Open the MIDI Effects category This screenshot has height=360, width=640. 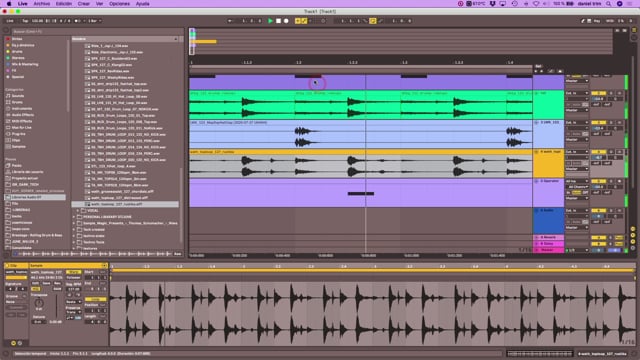pyautogui.click(x=22, y=121)
